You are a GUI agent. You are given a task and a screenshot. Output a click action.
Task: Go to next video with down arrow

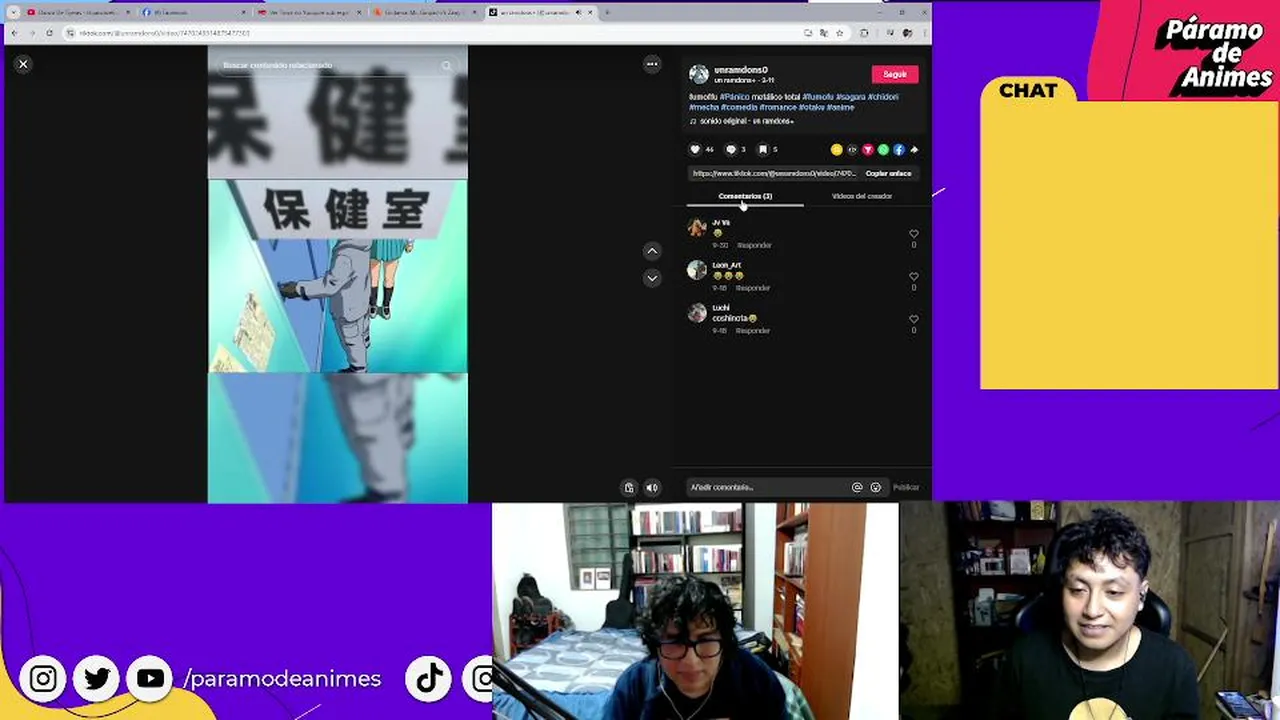652,278
